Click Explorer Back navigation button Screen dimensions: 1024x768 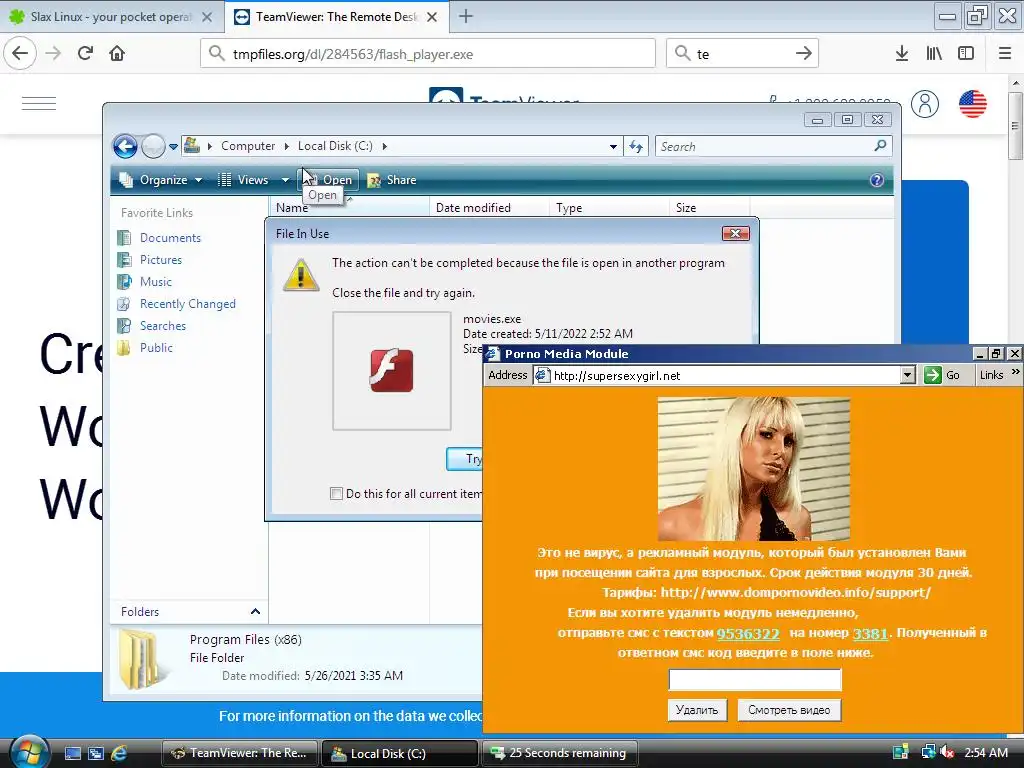pos(125,146)
